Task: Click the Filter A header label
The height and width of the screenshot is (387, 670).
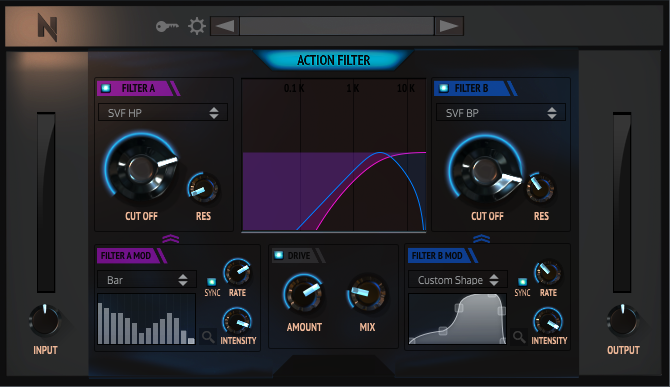Action: tap(138, 88)
